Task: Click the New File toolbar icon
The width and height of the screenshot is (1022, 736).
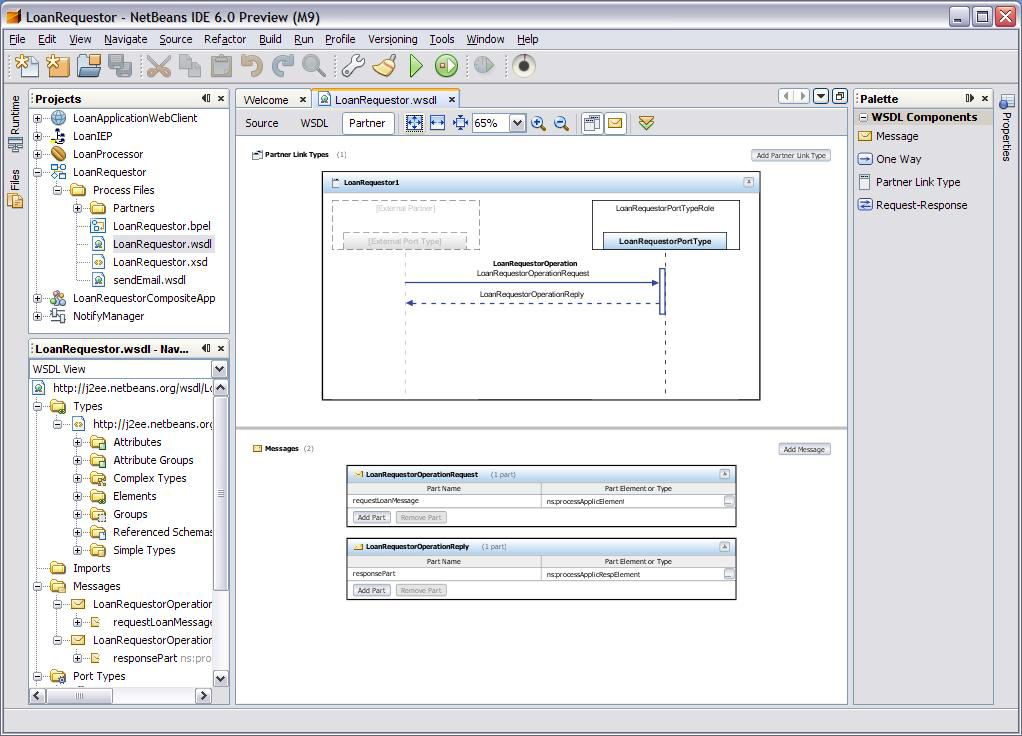Action: coord(27,66)
